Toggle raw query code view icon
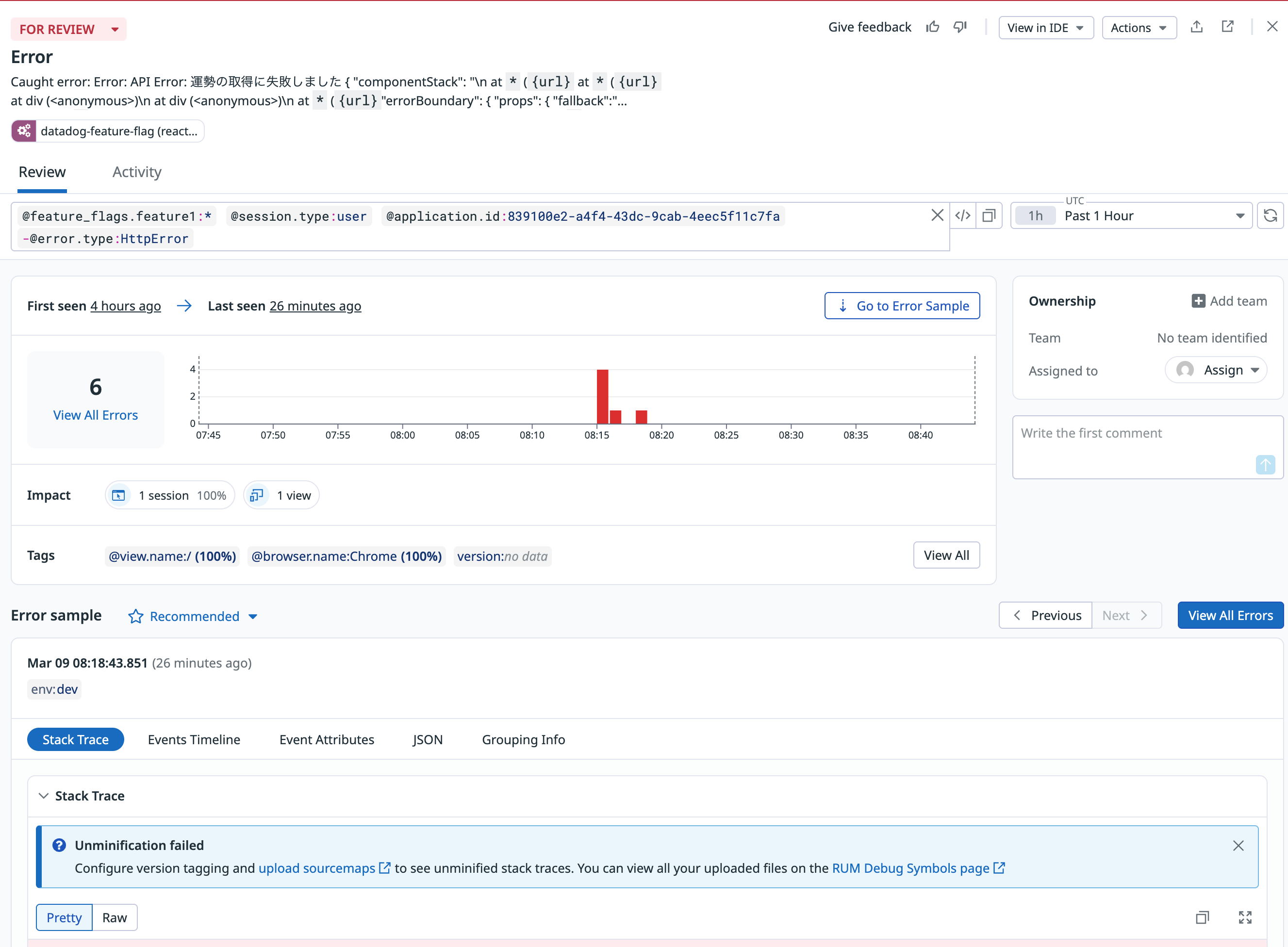 [963, 215]
